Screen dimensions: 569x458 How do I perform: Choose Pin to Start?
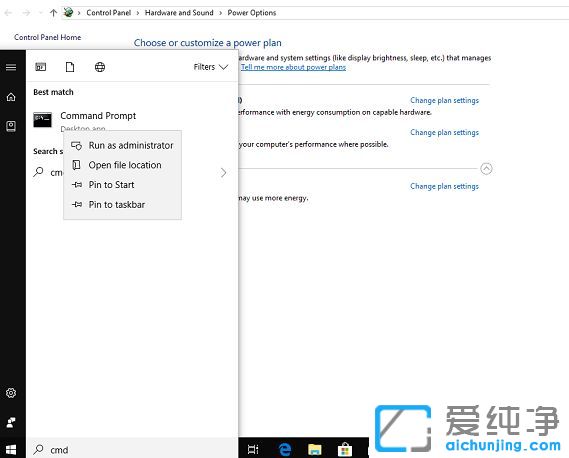click(x=122, y=185)
